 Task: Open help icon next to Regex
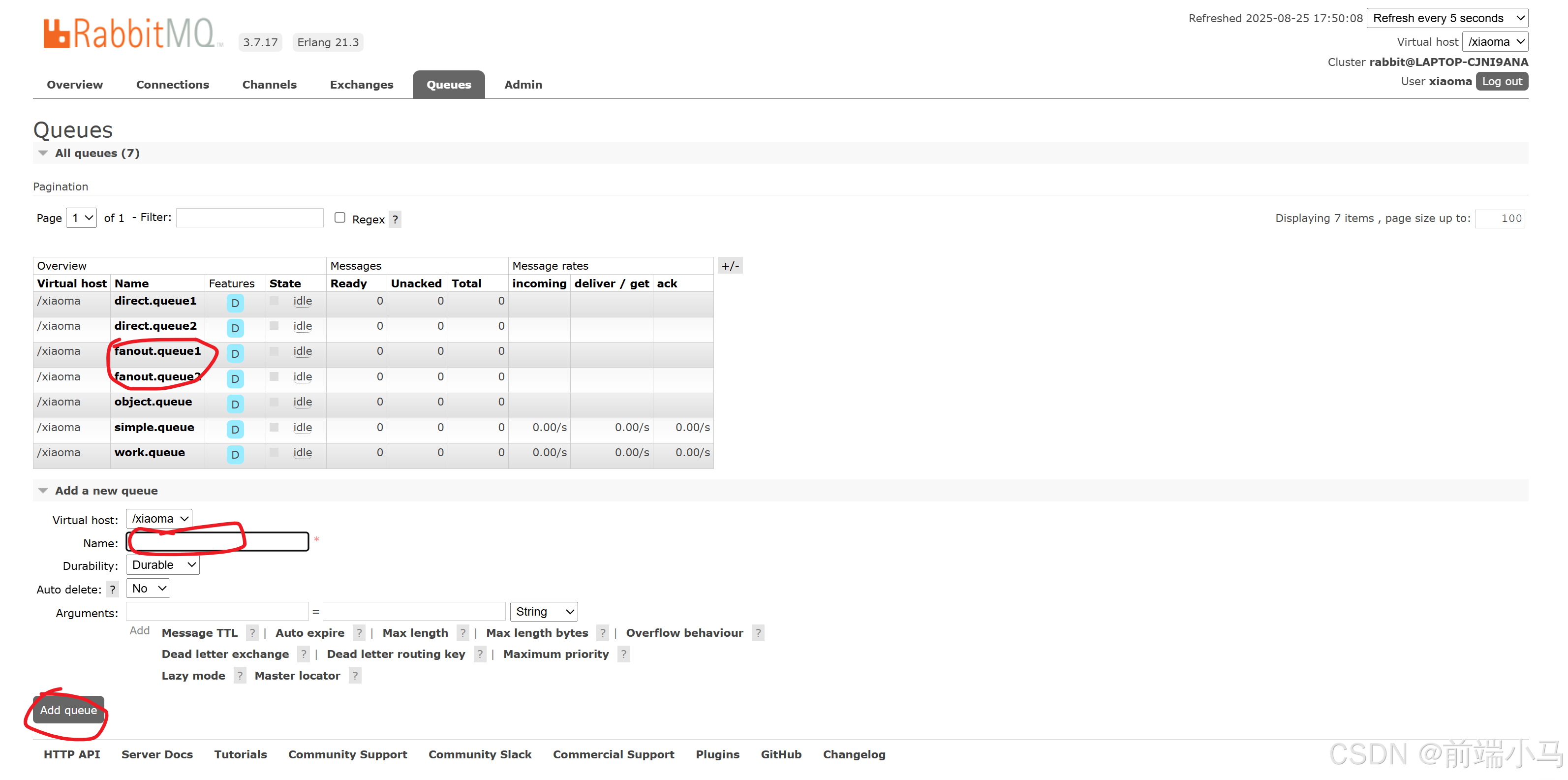395,219
